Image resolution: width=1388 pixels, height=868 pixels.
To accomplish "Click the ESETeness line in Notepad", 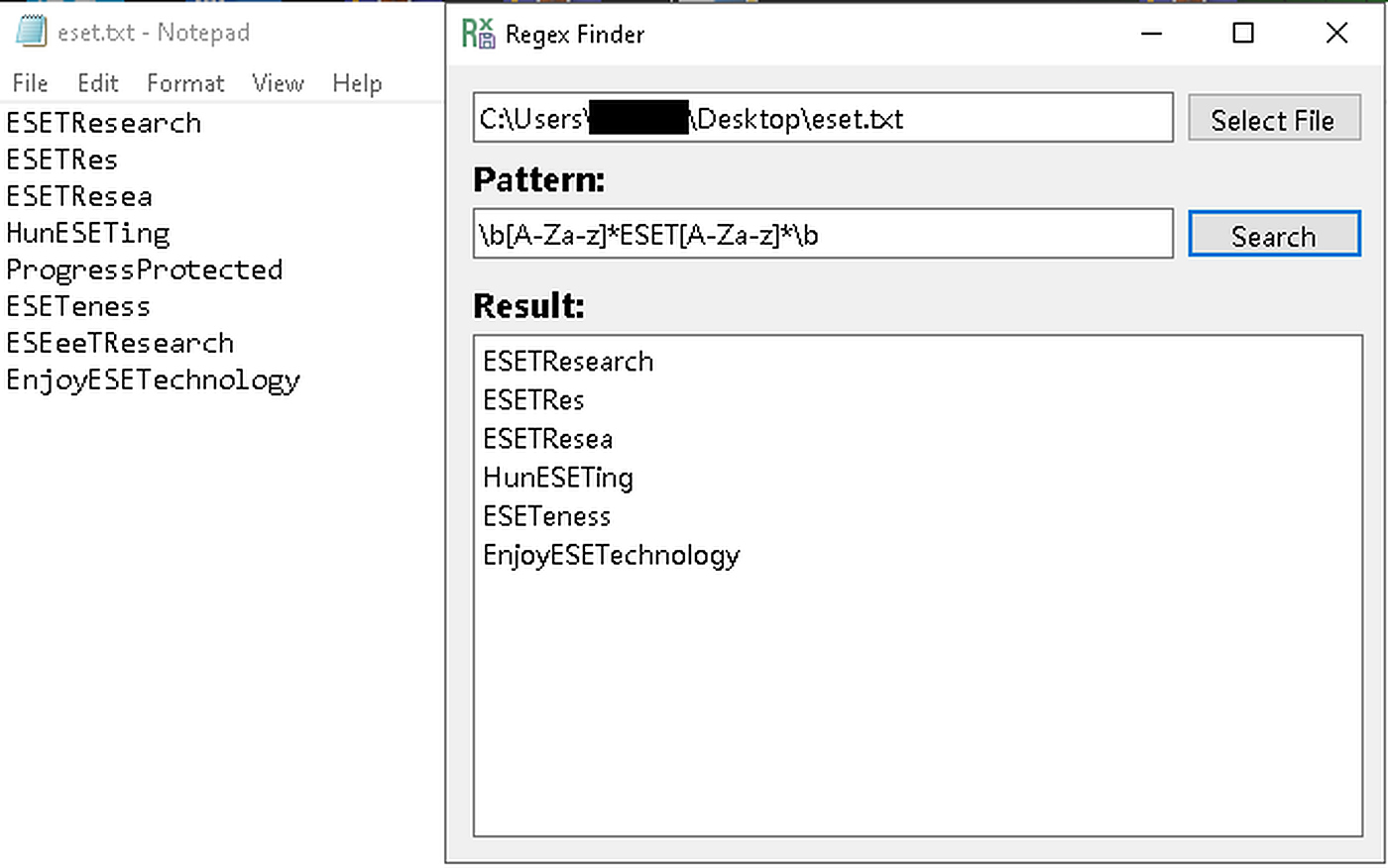I will (x=78, y=306).
